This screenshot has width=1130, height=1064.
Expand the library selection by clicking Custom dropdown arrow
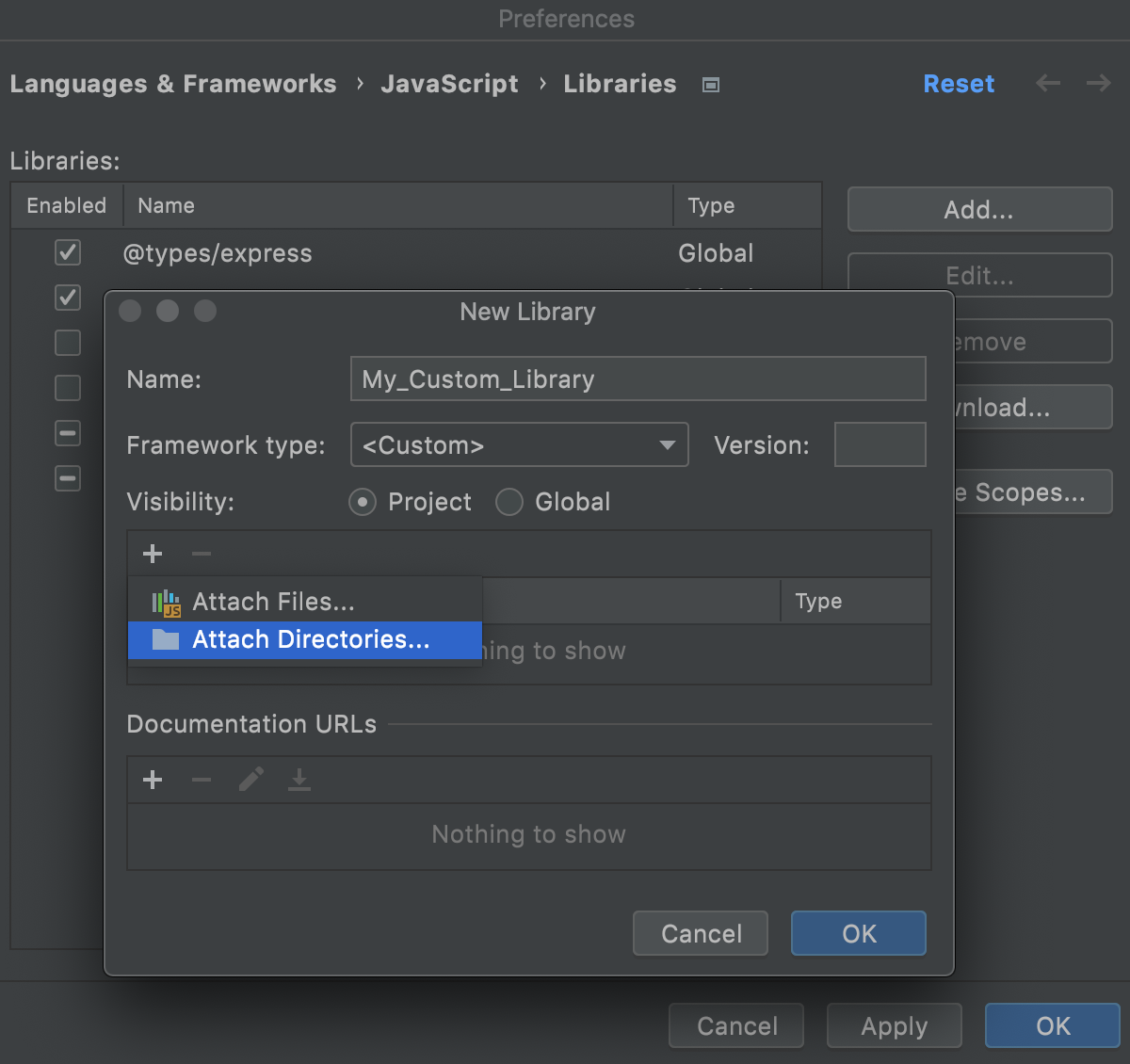(667, 444)
